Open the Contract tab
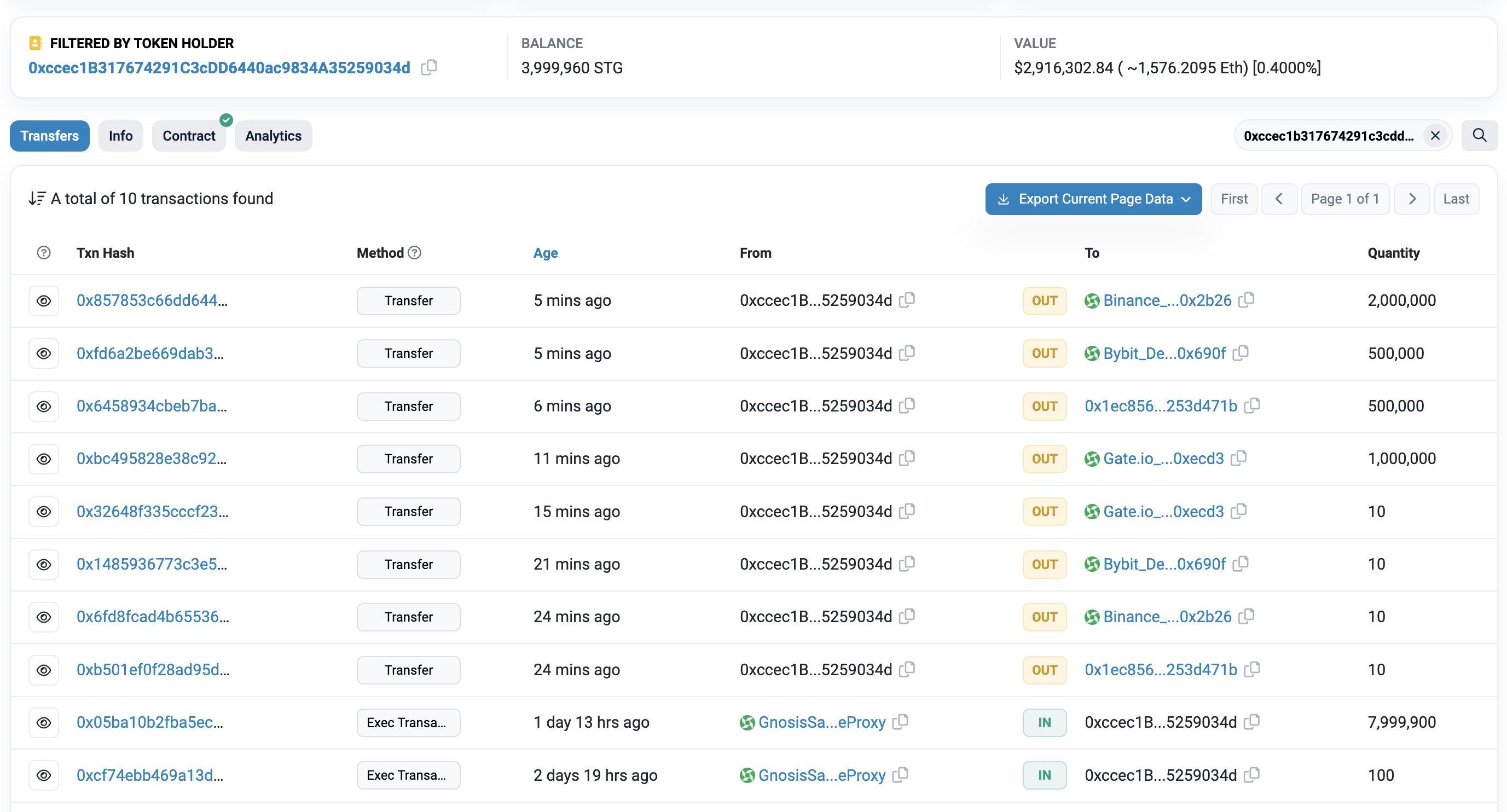 tap(188, 136)
